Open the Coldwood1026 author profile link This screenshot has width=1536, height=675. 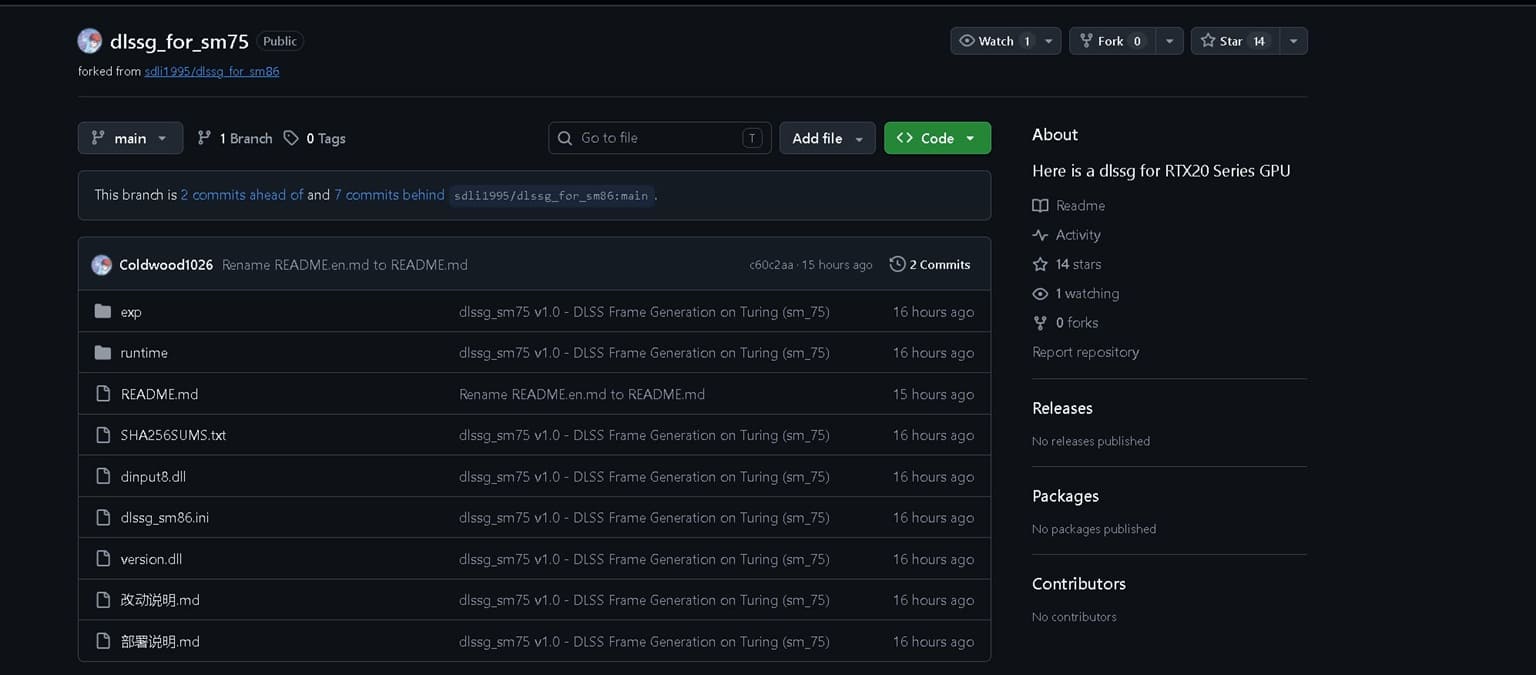166,265
